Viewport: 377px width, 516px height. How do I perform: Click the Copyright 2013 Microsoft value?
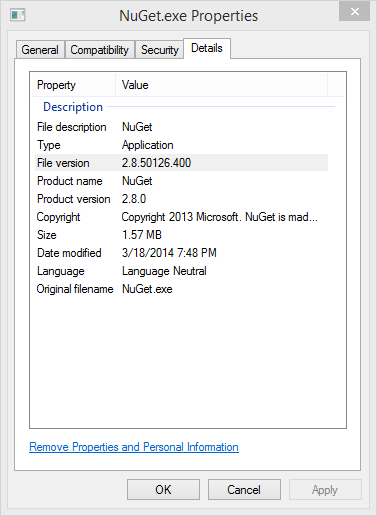coord(220,217)
